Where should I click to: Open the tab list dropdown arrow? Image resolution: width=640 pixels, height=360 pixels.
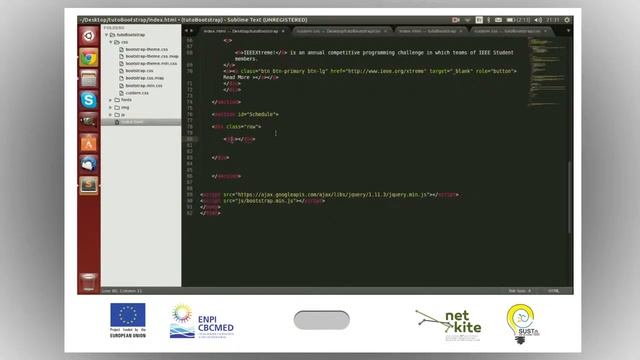coord(568,31)
